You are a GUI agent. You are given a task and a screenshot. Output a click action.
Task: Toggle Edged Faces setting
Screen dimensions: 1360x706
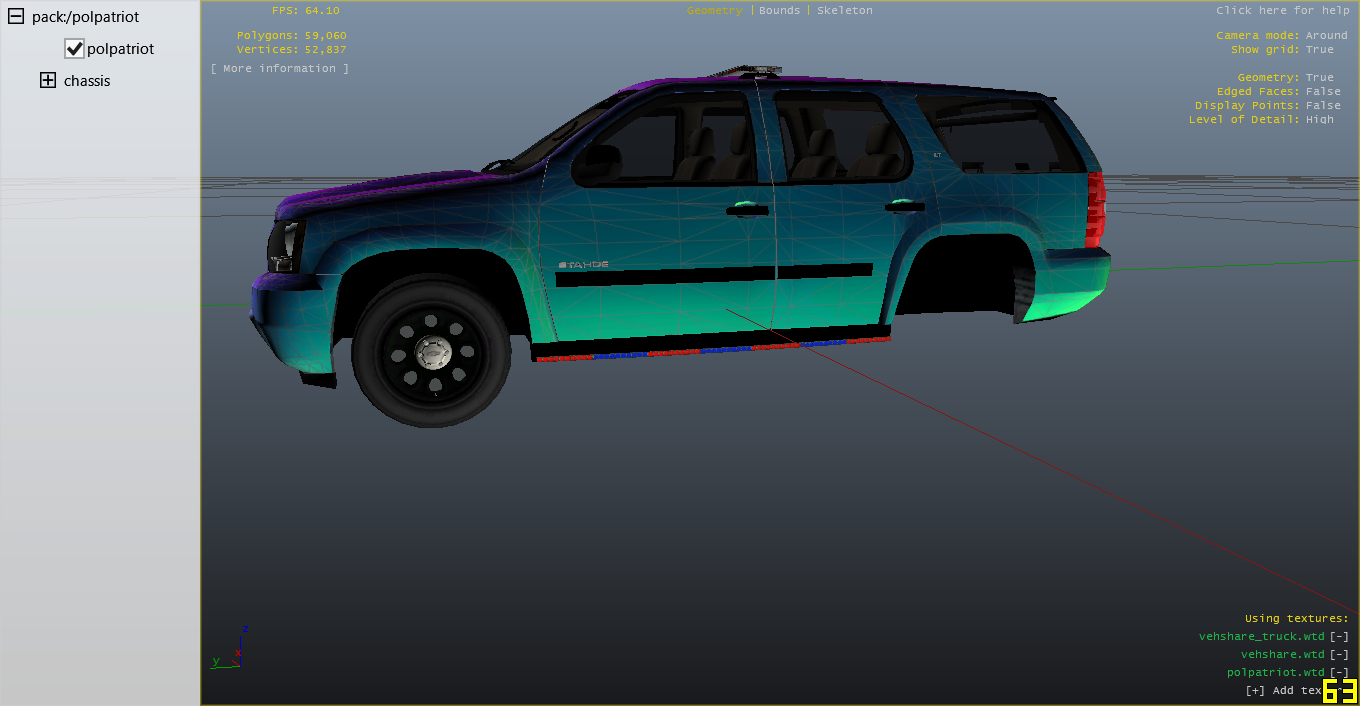coord(1322,91)
